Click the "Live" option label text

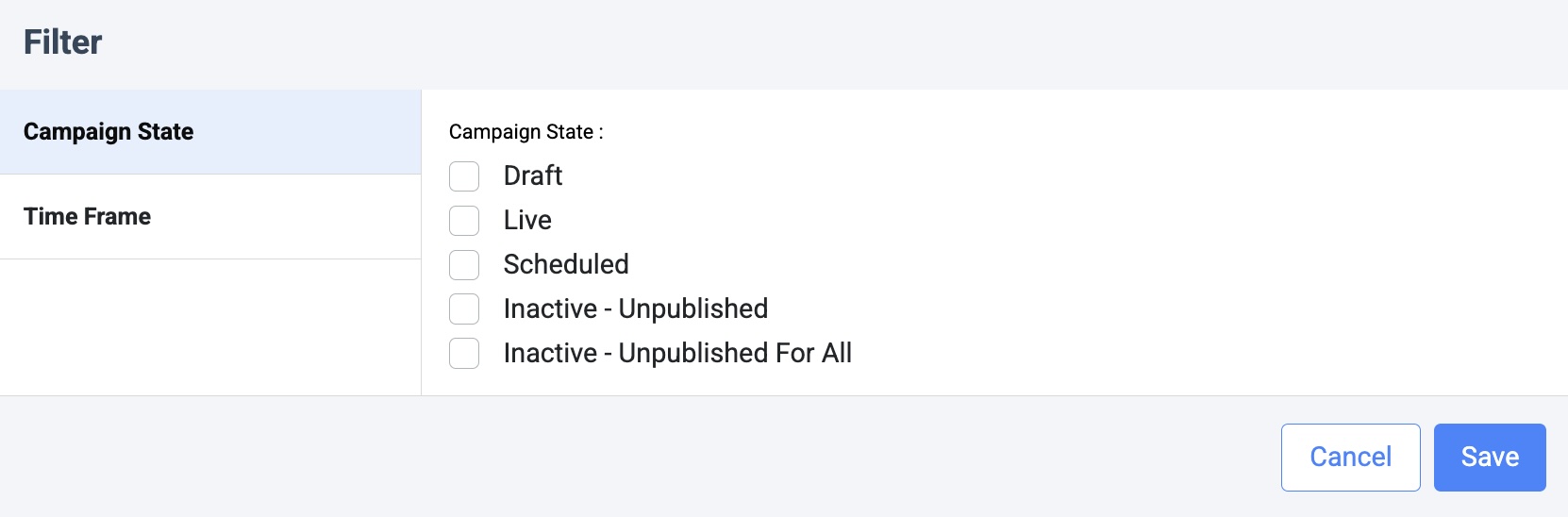(527, 221)
